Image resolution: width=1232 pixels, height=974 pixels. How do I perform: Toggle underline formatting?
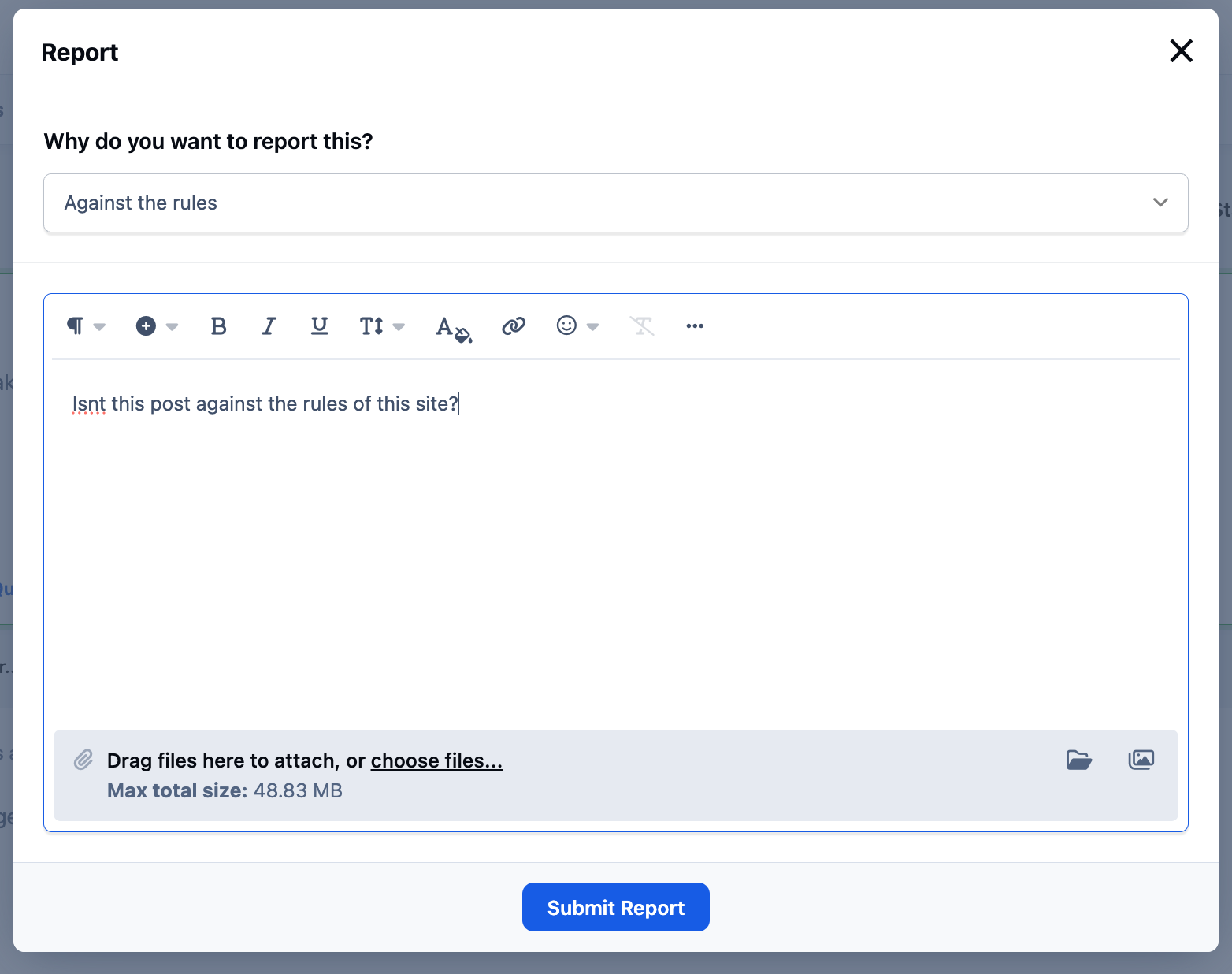tap(319, 325)
